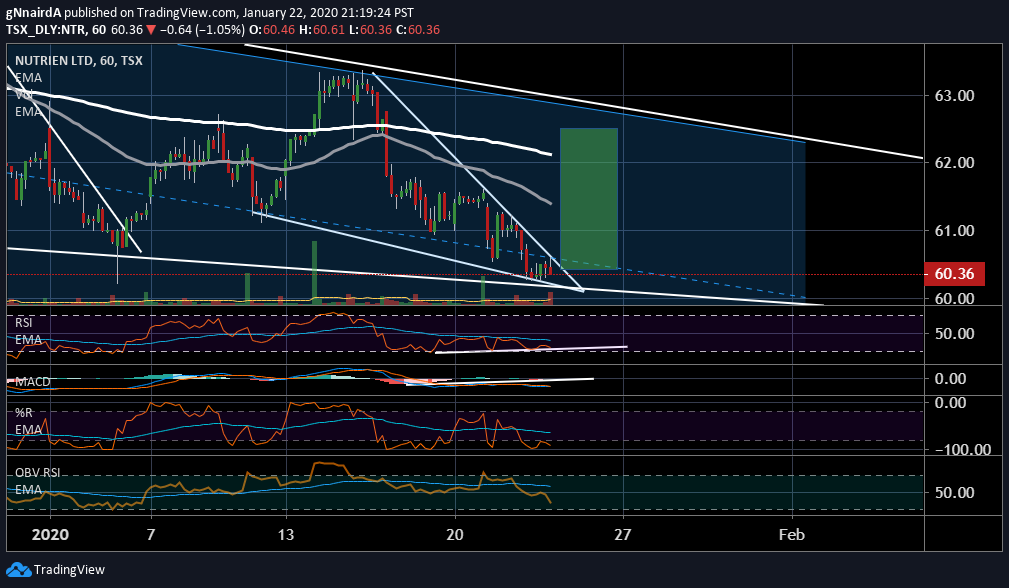The width and height of the screenshot is (1009, 588).
Task: Click the author name gNnairdA
Action: [33, 12]
